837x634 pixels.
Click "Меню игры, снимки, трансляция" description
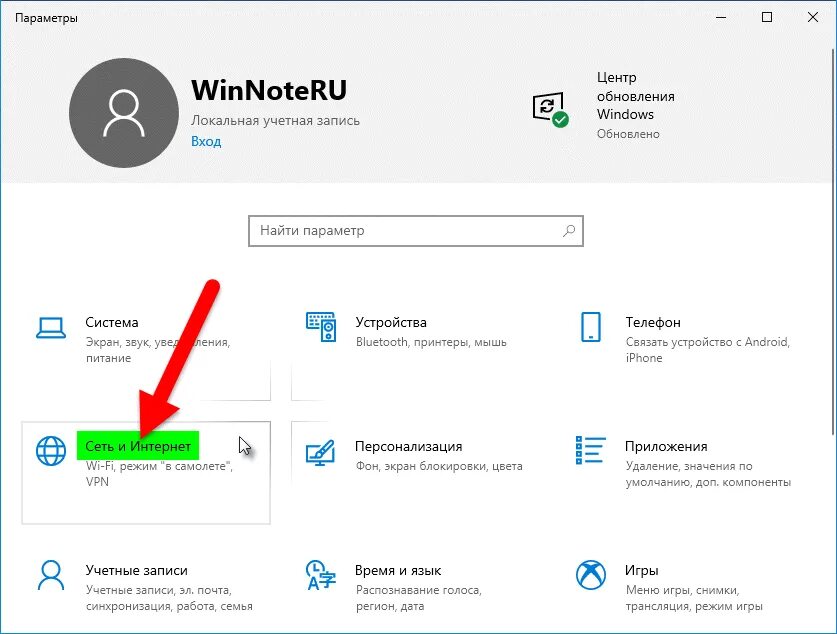[x=694, y=598]
